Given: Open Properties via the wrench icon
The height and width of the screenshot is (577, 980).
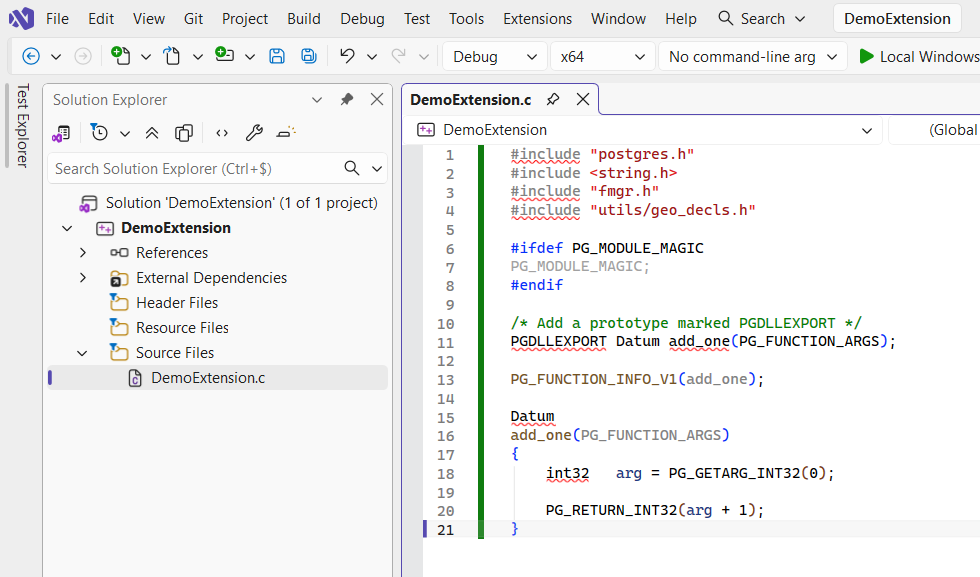Looking at the screenshot, I should tap(254, 132).
